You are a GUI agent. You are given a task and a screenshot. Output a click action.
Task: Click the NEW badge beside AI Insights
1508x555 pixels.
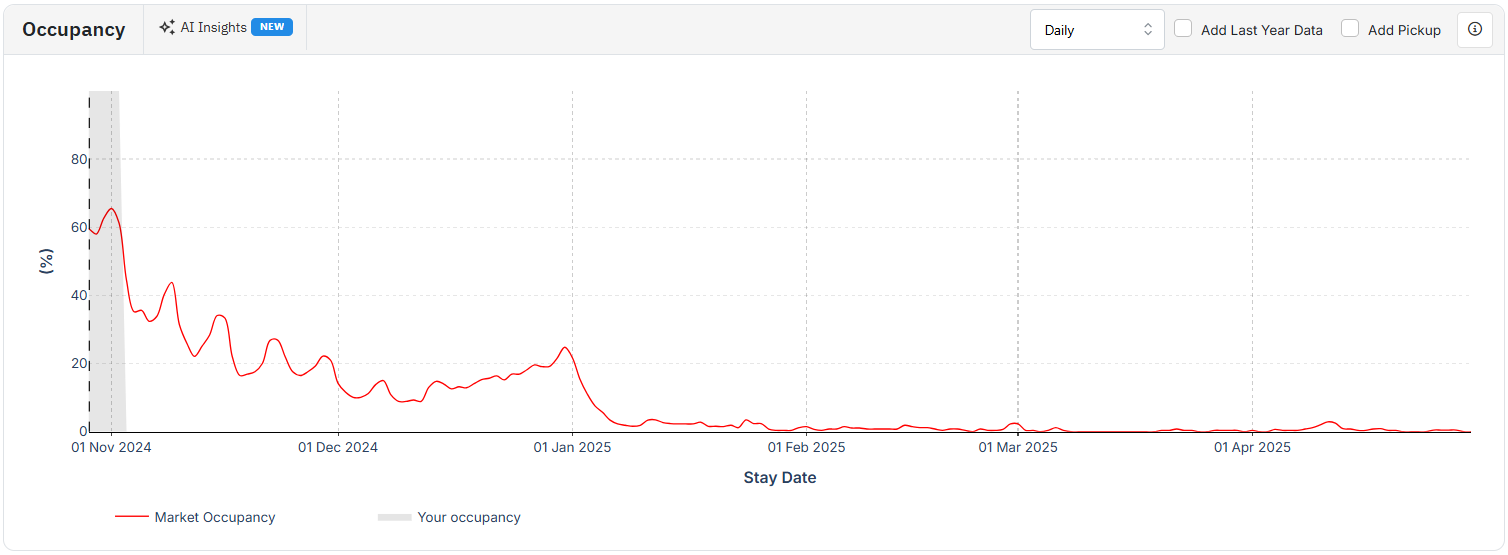[272, 27]
